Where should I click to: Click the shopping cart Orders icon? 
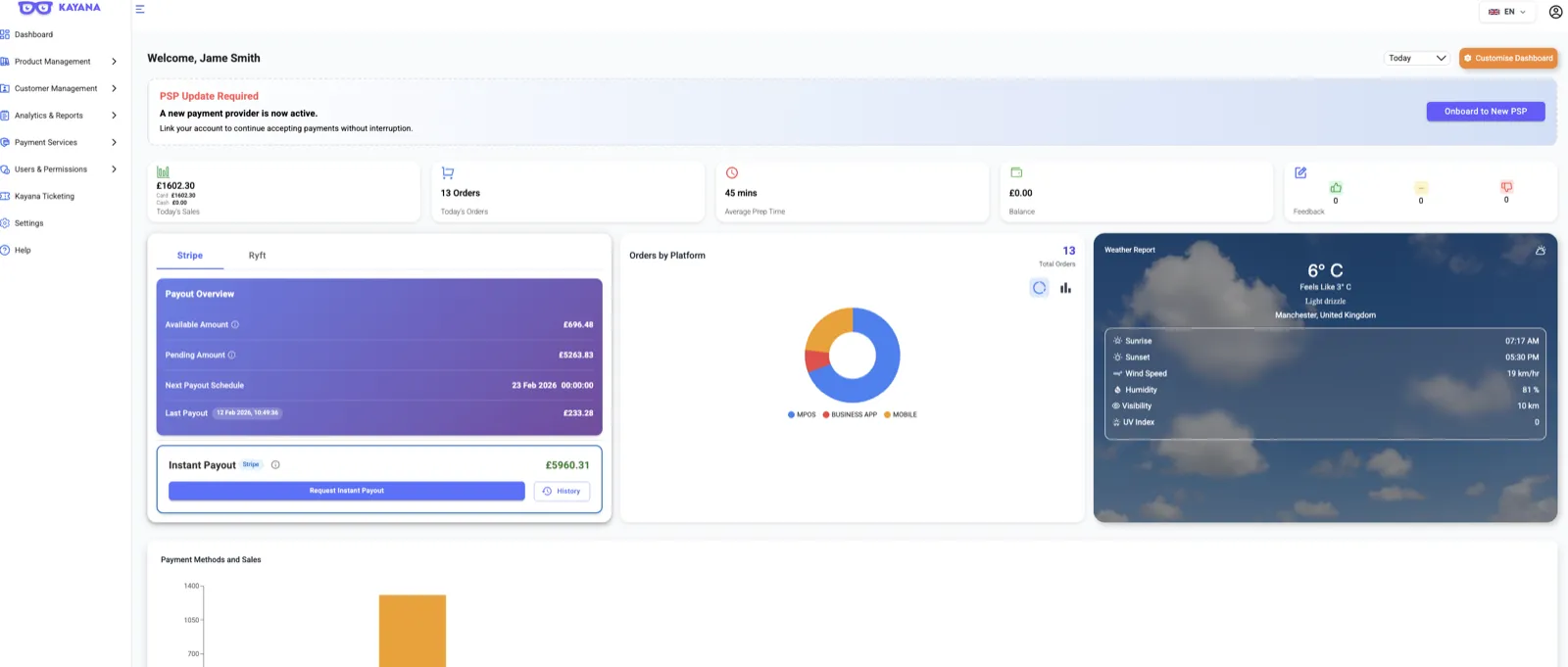pos(447,172)
